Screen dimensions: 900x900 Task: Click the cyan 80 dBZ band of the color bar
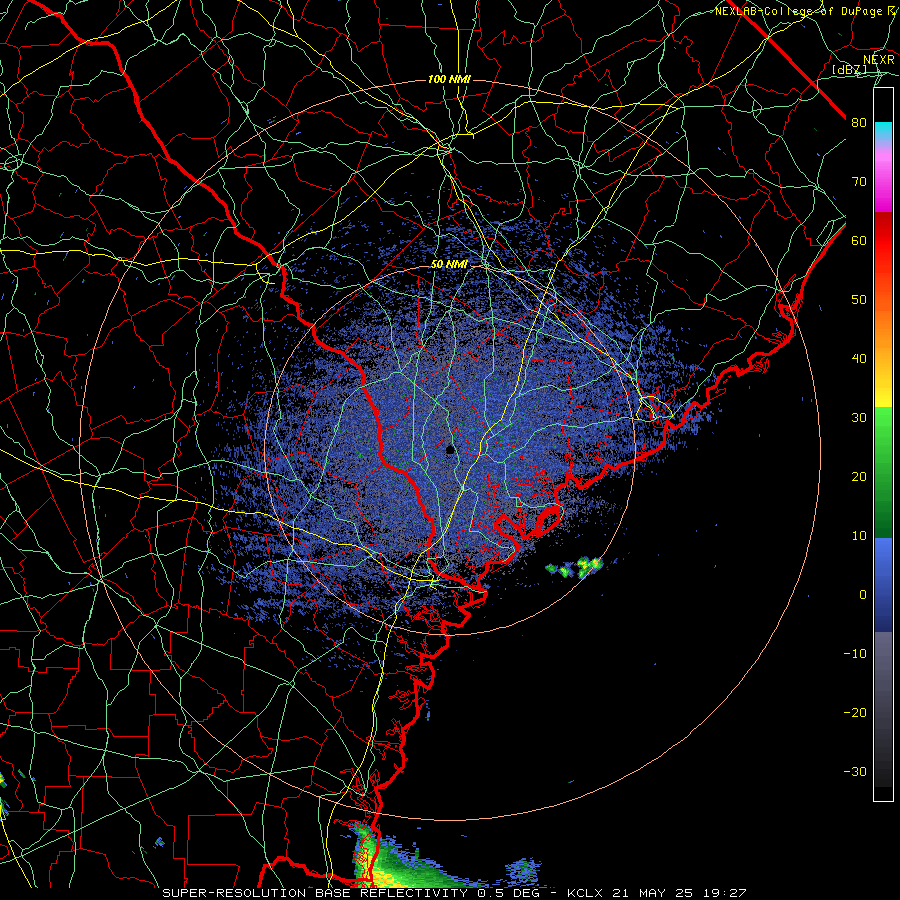click(x=883, y=132)
